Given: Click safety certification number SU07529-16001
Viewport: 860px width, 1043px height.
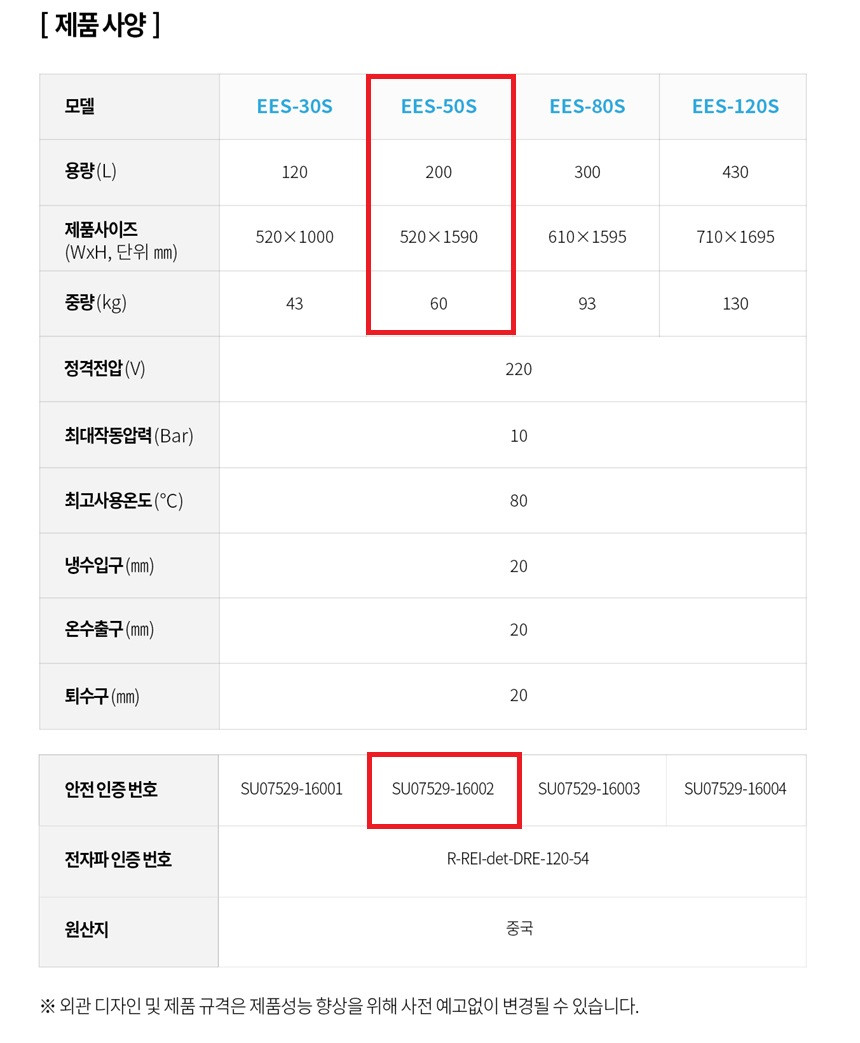Looking at the screenshot, I should pyautogui.click(x=292, y=789).
